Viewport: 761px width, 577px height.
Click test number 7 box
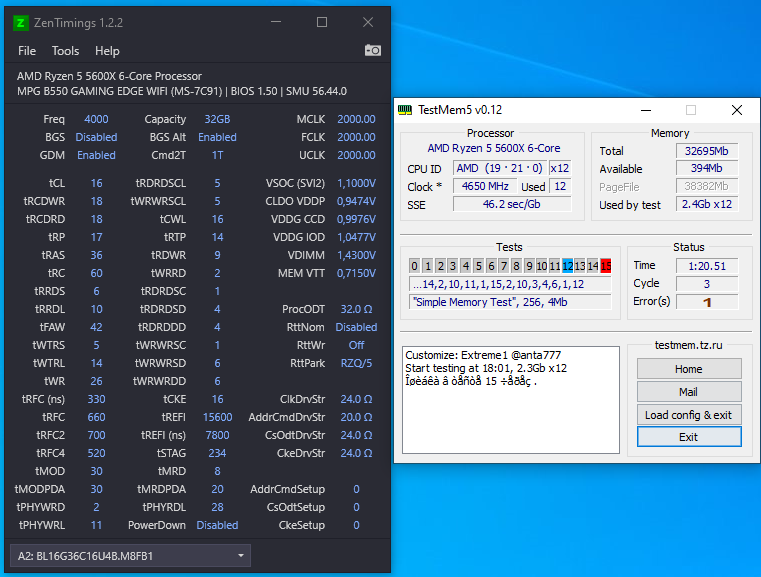[x=504, y=266]
